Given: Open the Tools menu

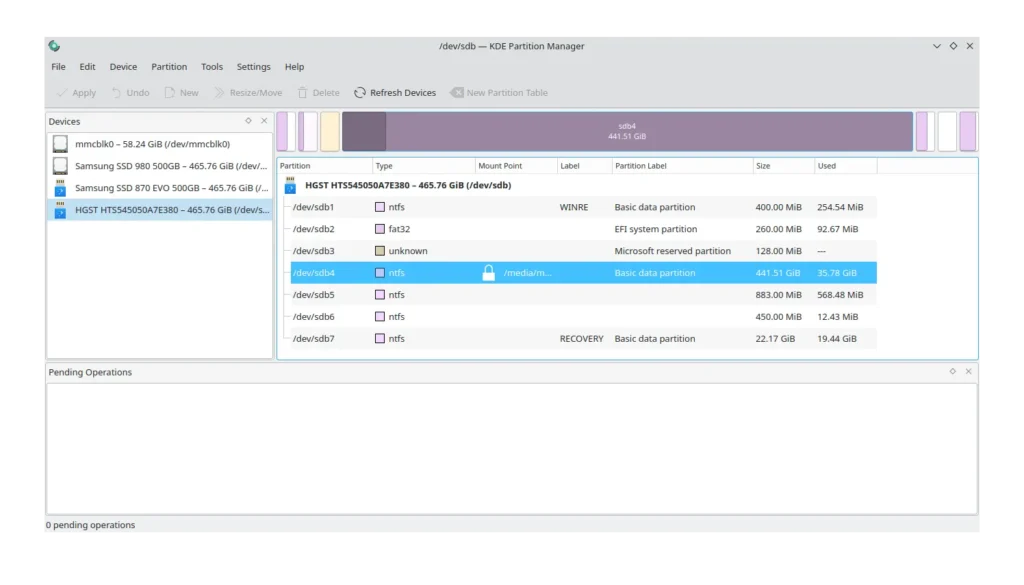Looking at the screenshot, I should tap(212, 67).
